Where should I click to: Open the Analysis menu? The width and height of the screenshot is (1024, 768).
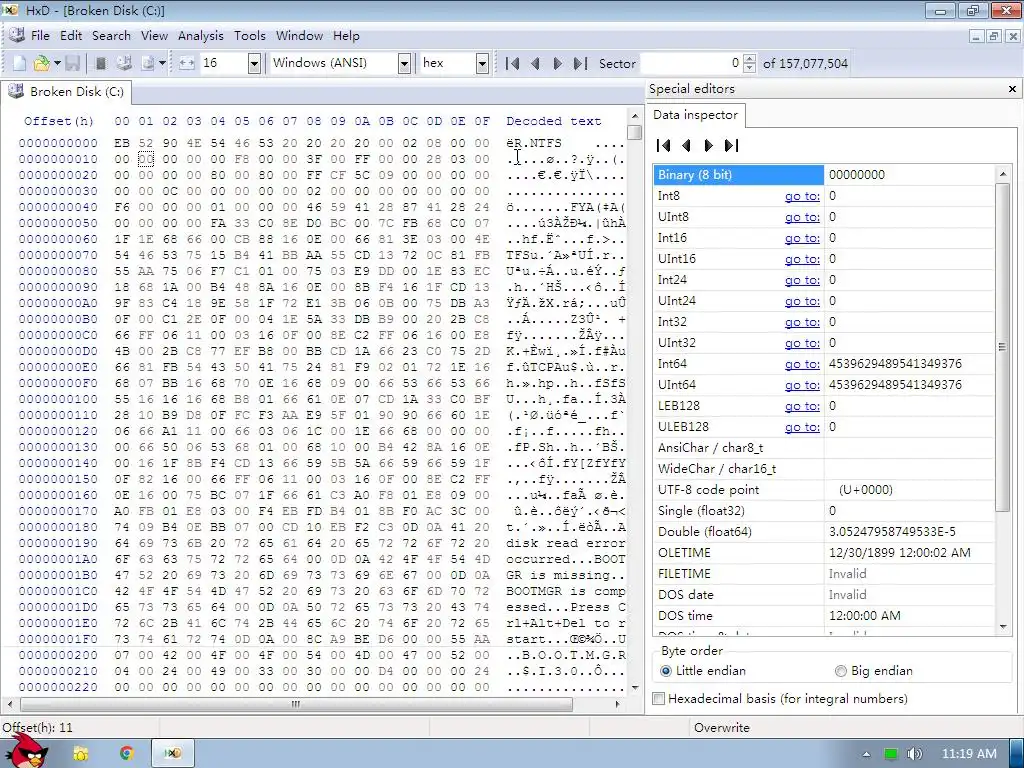(x=200, y=36)
